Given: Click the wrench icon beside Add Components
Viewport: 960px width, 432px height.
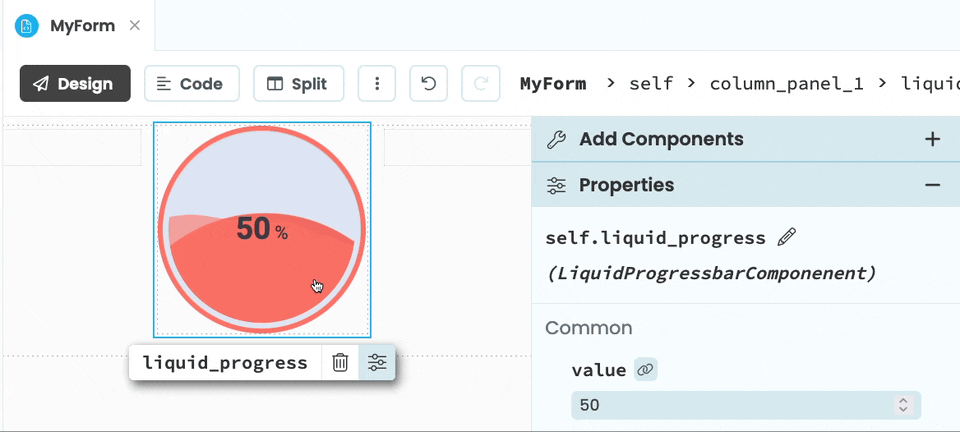Looking at the screenshot, I should 557,139.
